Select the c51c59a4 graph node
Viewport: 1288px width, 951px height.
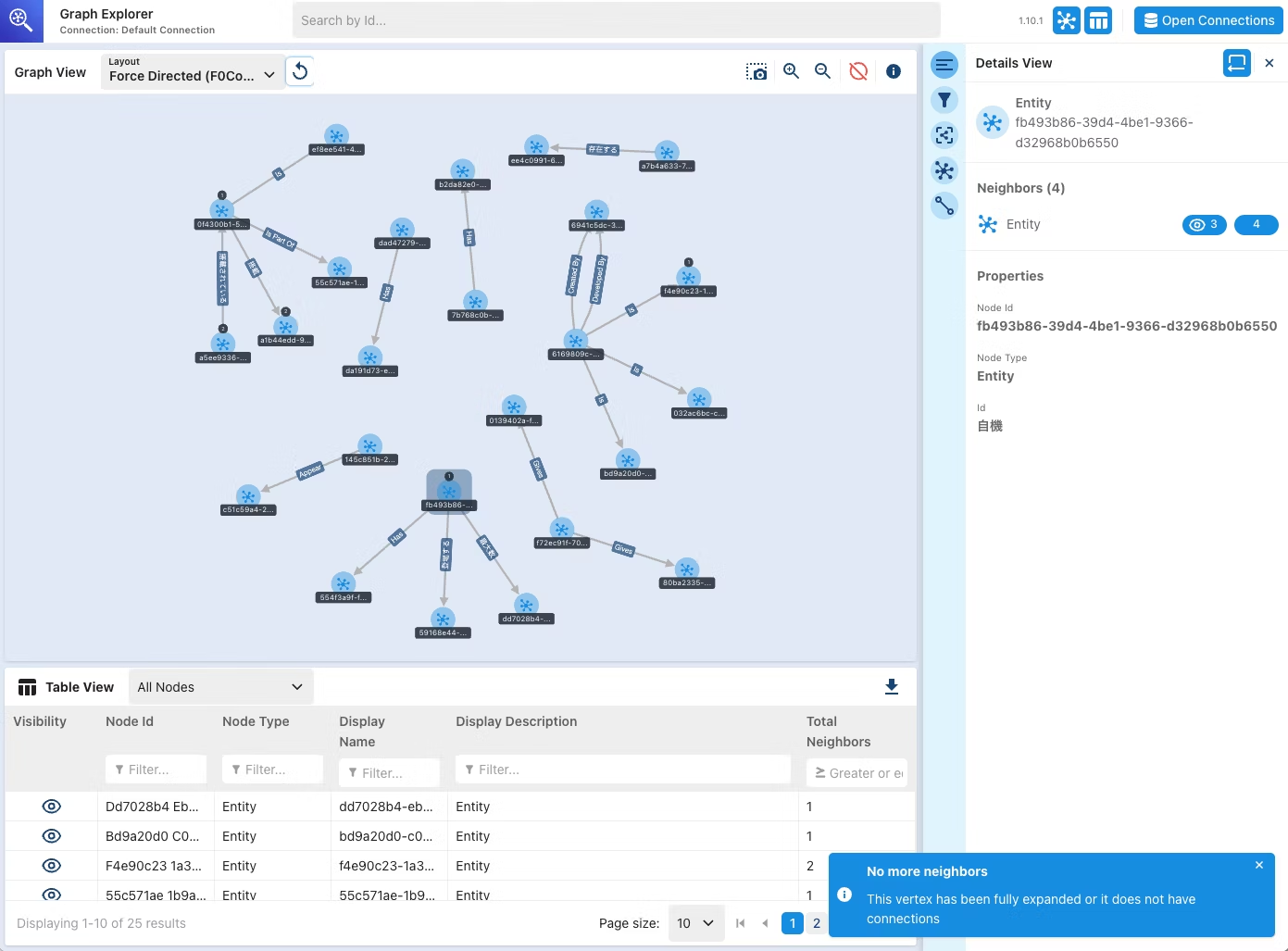pyautogui.click(x=248, y=496)
